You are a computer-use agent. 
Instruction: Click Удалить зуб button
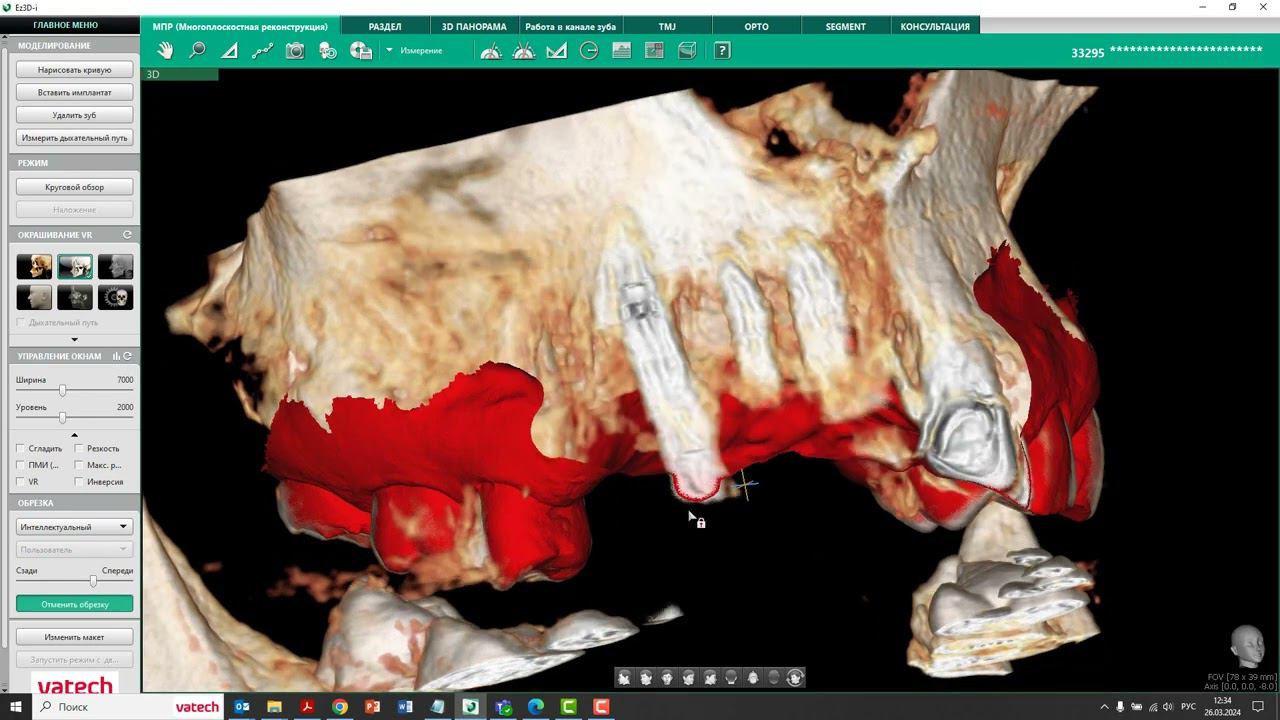pyautogui.click(x=74, y=116)
